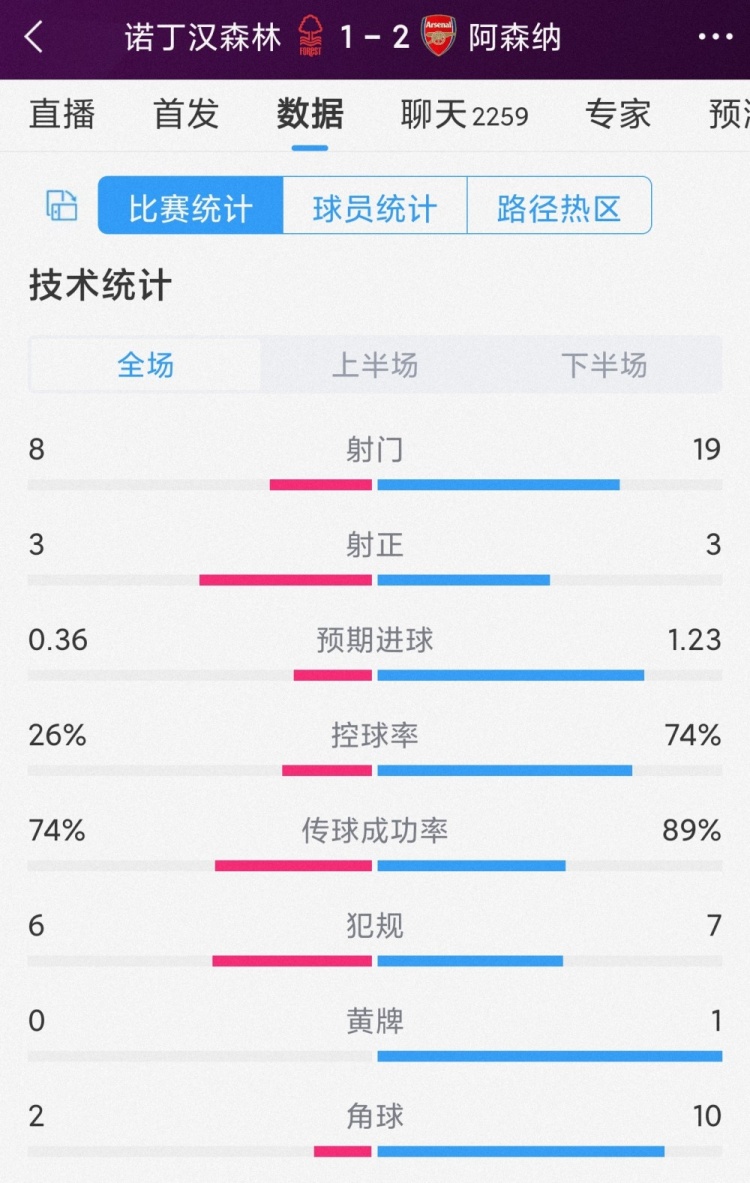Filter stats to 下半场 second half
The height and width of the screenshot is (1183, 750).
pos(604,365)
